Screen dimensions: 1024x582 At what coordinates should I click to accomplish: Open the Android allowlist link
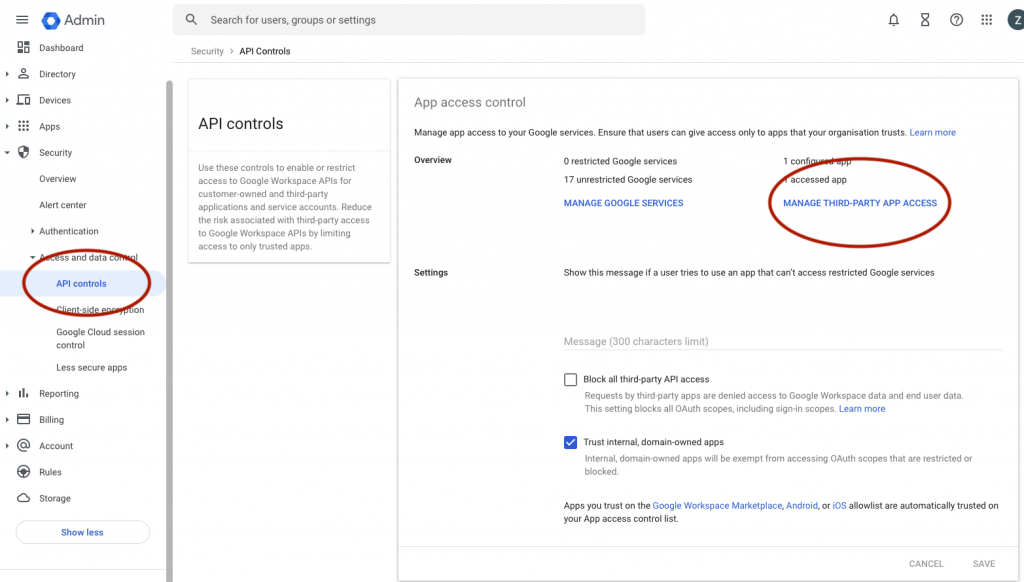click(x=802, y=506)
